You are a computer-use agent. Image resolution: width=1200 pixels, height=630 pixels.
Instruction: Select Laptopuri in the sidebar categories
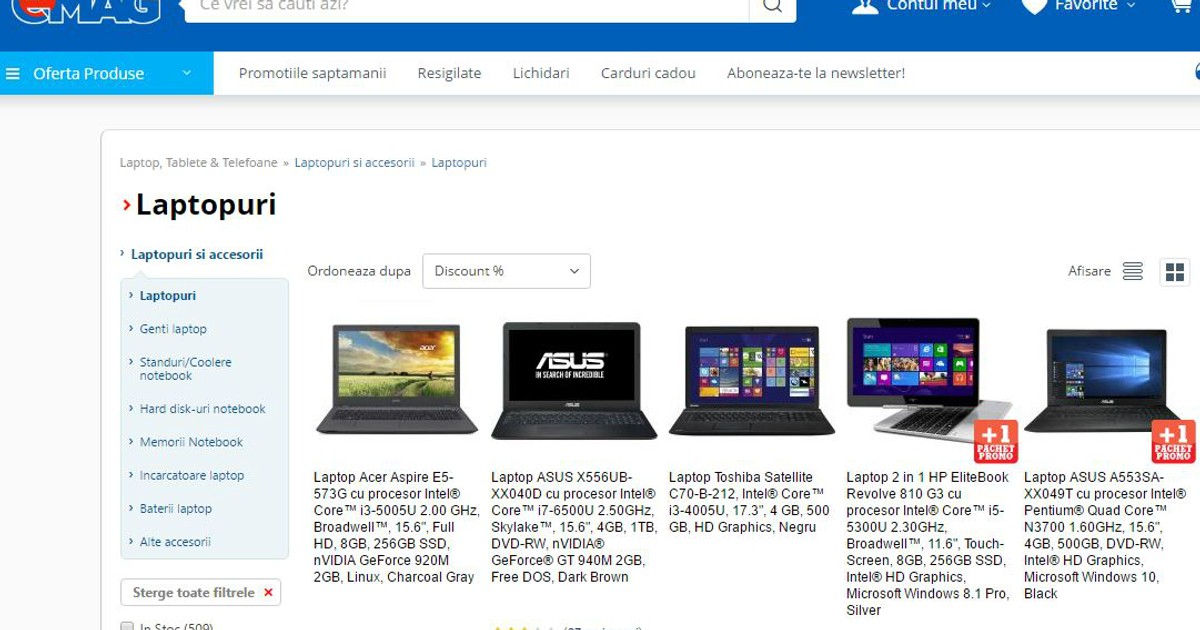168,296
